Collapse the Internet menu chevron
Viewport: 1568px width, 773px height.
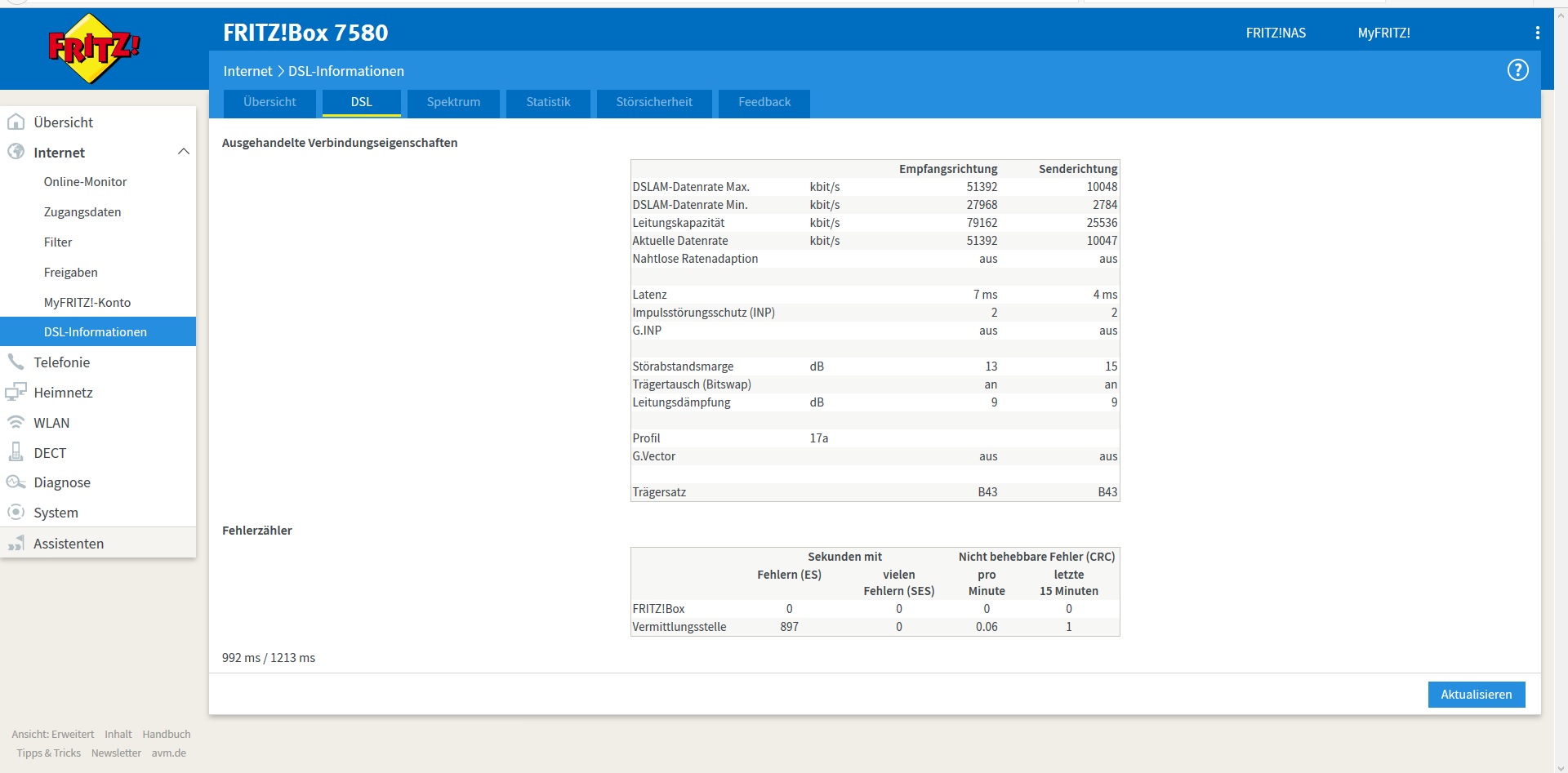click(184, 152)
